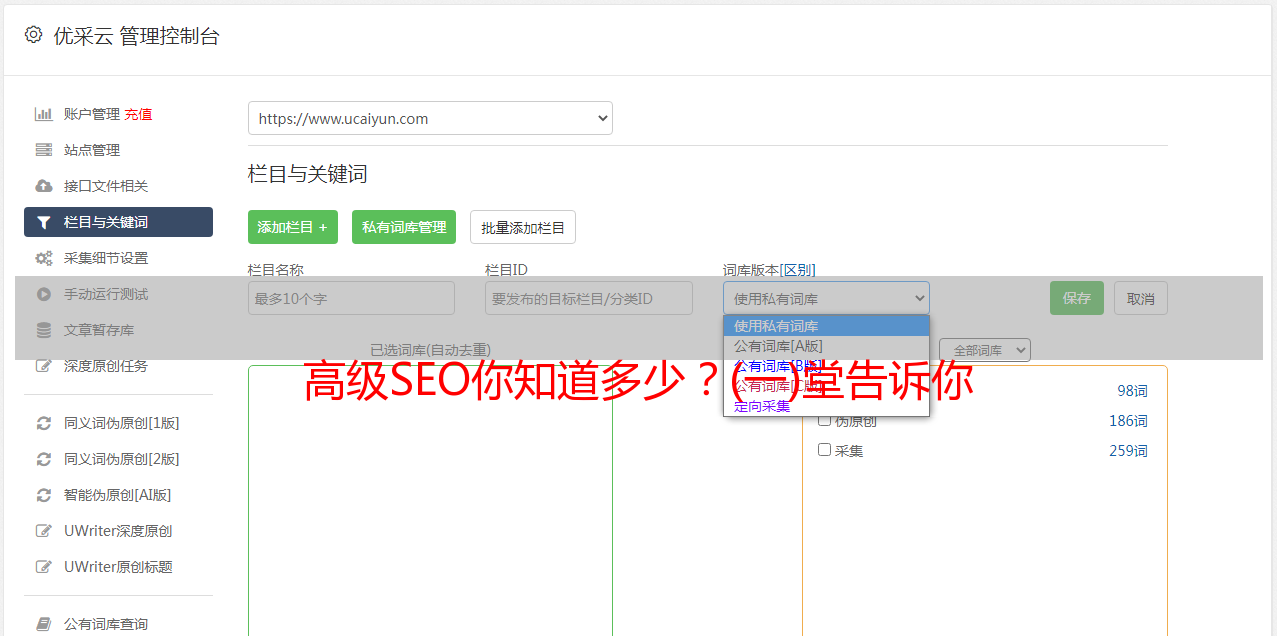Click the play icon of 手动运行测试
Screen dimensions: 1277x636
pos(43,294)
